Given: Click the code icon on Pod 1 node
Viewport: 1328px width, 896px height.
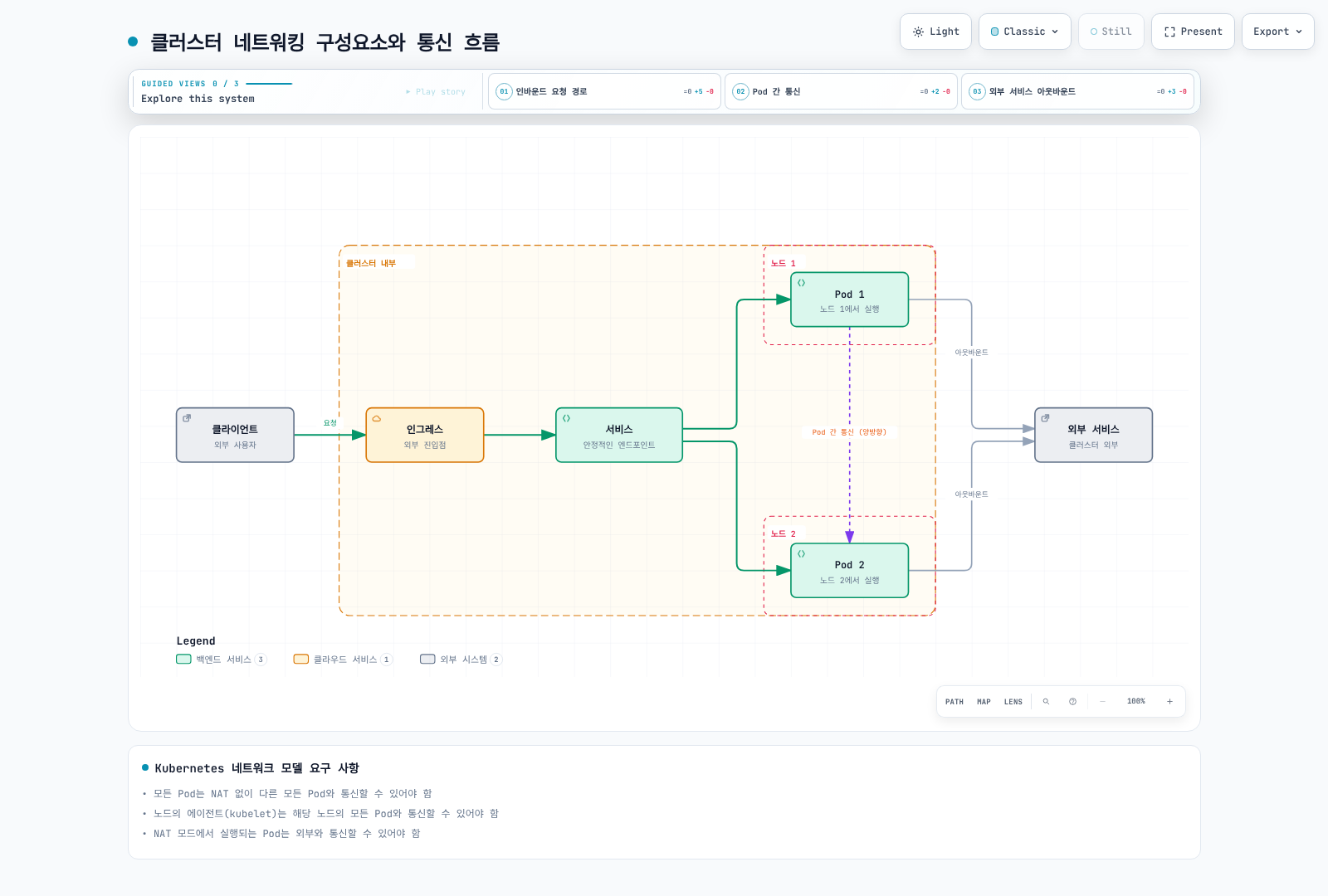Looking at the screenshot, I should click(802, 283).
